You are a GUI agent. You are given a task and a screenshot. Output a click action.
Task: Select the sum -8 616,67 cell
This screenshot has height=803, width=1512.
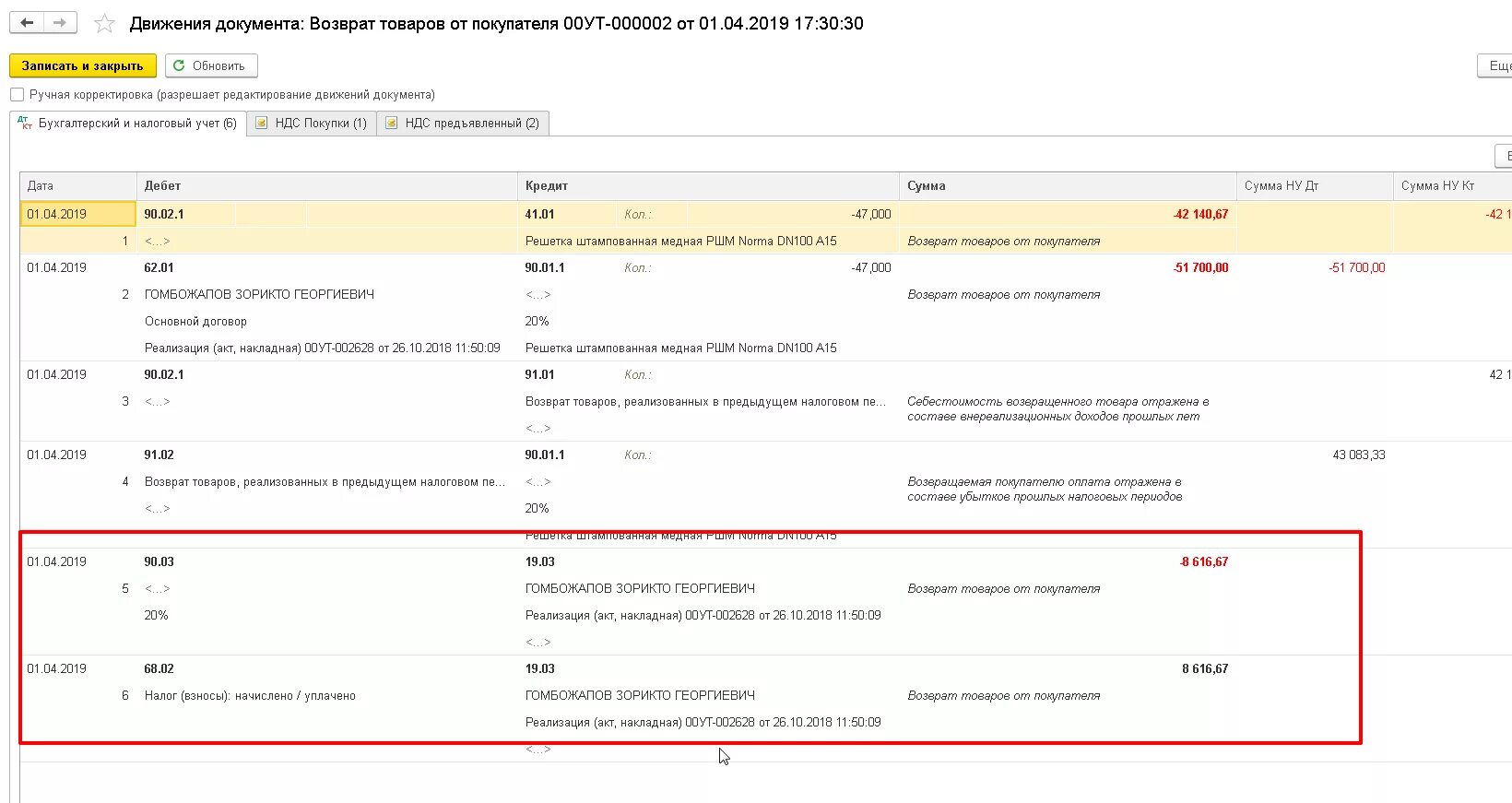1204,561
